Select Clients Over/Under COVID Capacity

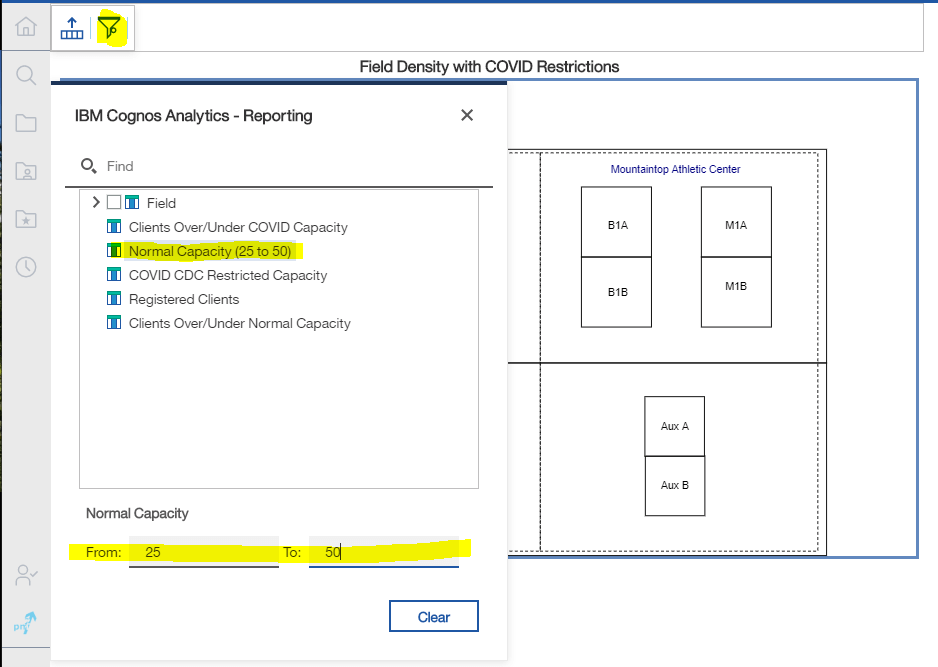coord(238,227)
